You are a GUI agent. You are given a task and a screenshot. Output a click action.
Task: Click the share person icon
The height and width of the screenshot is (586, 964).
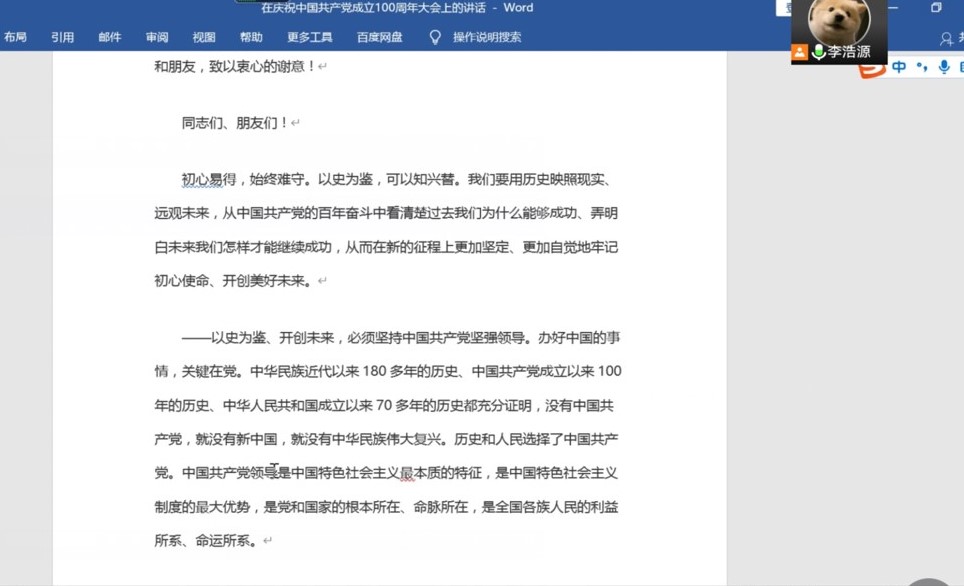point(947,38)
